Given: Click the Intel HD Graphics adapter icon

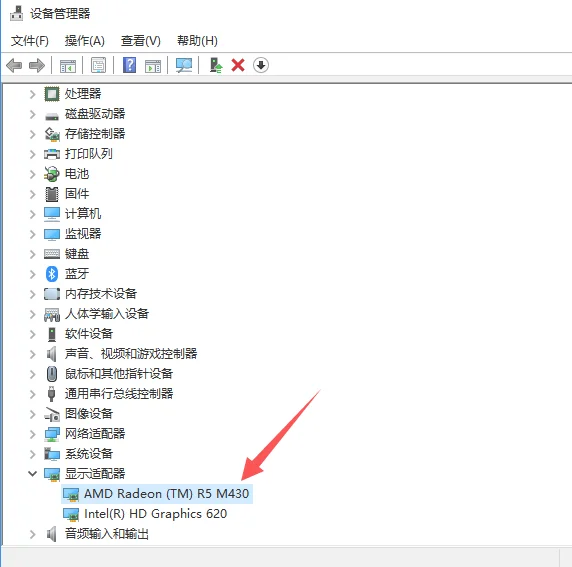Looking at the screenshot, I should (71, 514).
